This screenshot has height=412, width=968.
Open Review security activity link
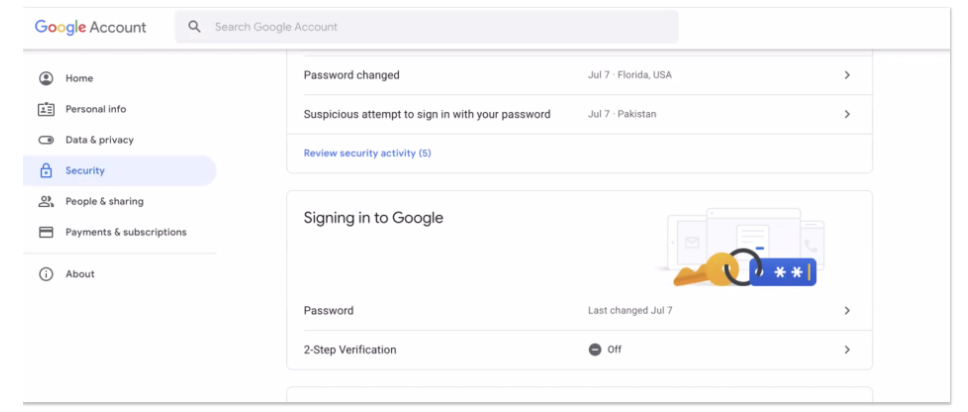[x=367, y=153]
